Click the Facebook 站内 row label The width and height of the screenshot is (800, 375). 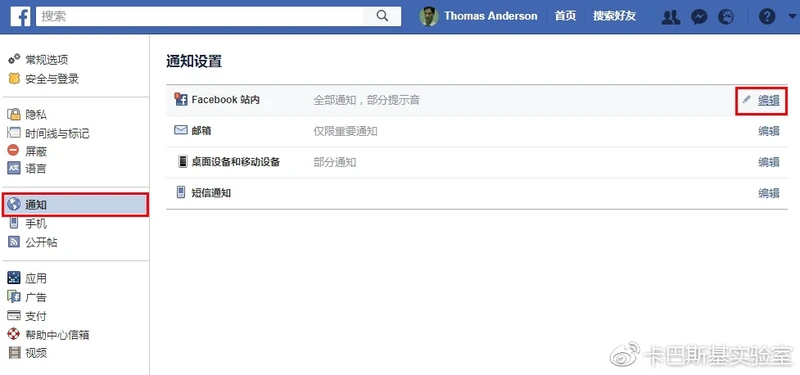click(x=226, y=100)
